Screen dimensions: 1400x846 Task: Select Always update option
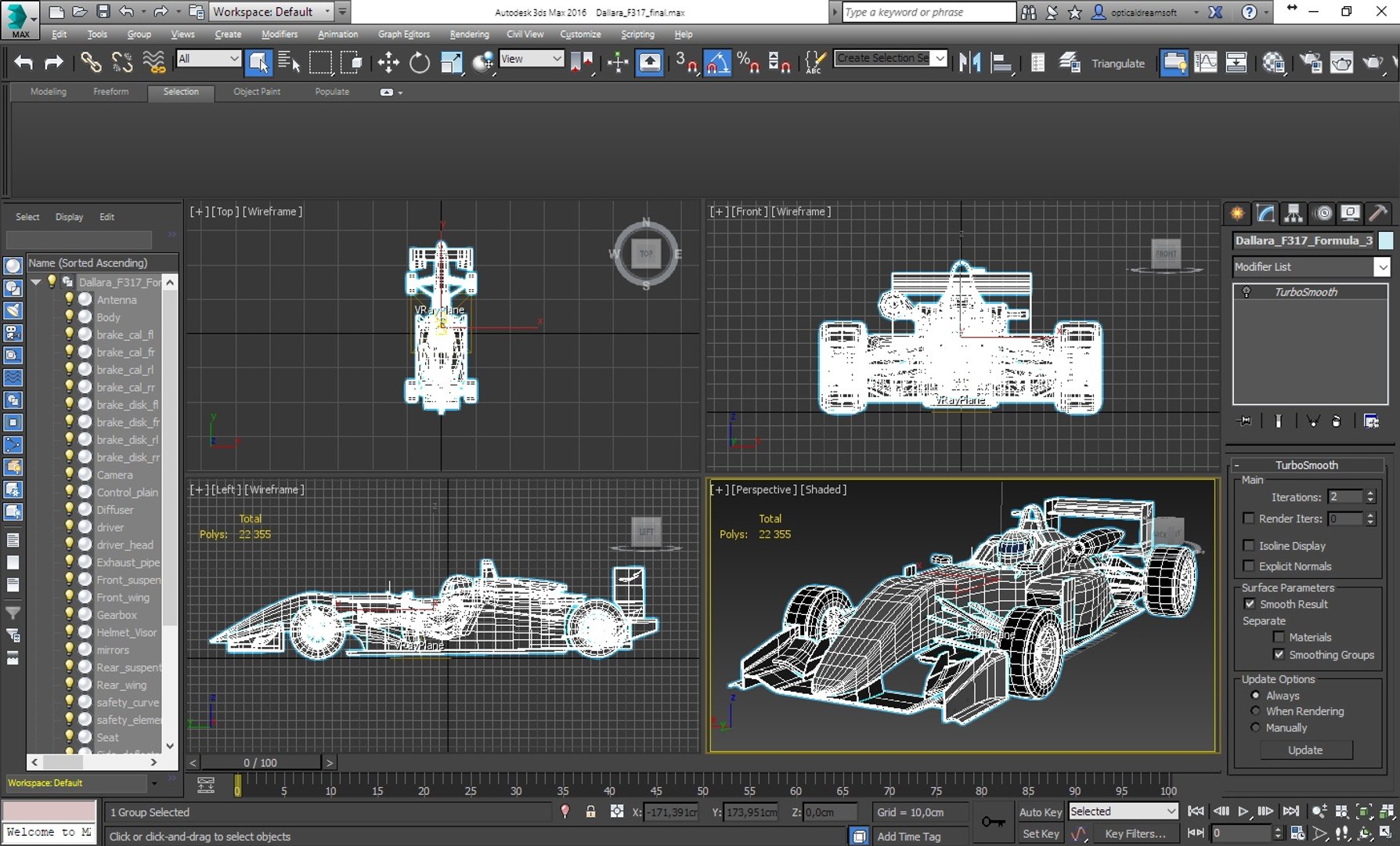(x=1256, y=696)
